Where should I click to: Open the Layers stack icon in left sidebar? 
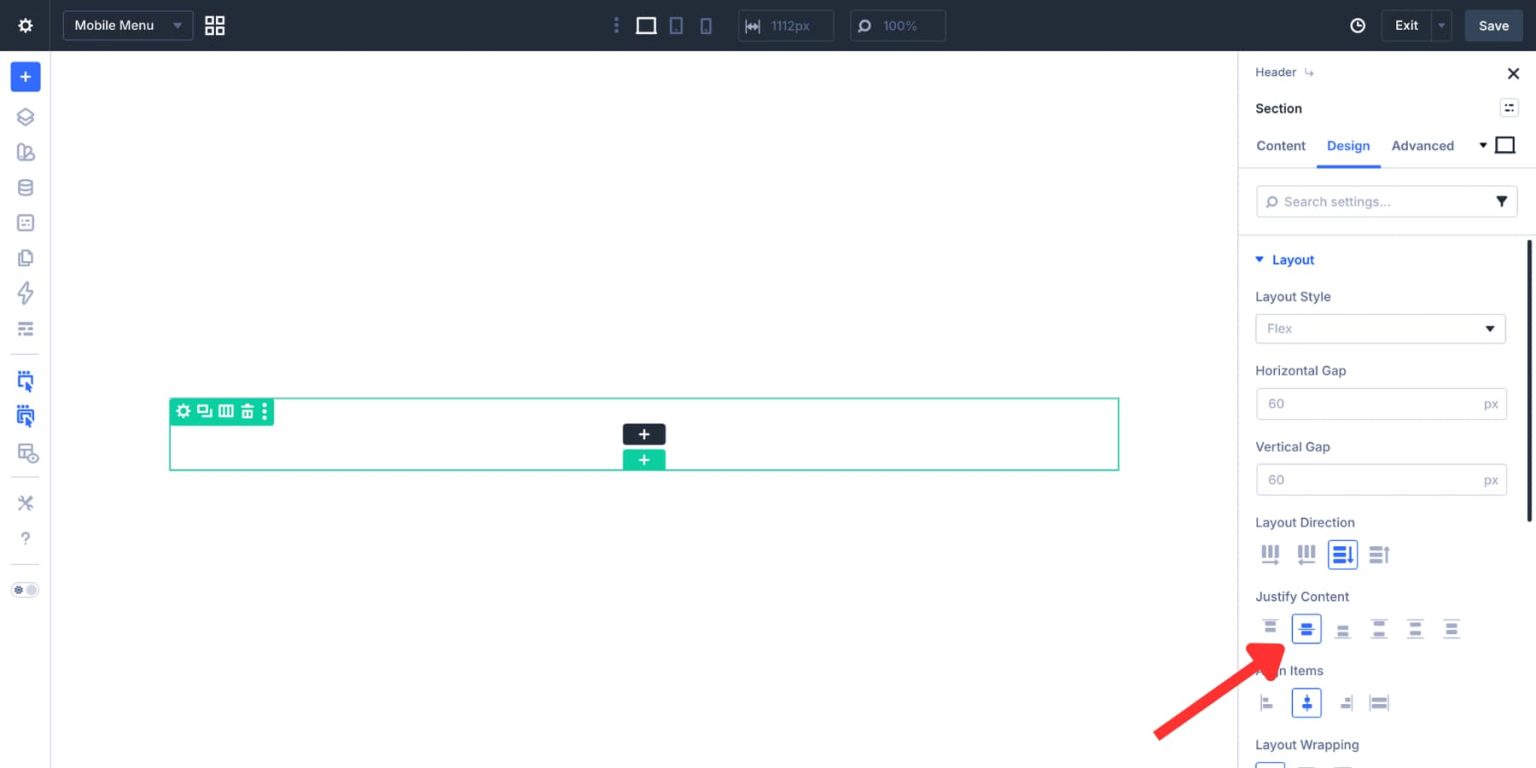pos(25,117)
